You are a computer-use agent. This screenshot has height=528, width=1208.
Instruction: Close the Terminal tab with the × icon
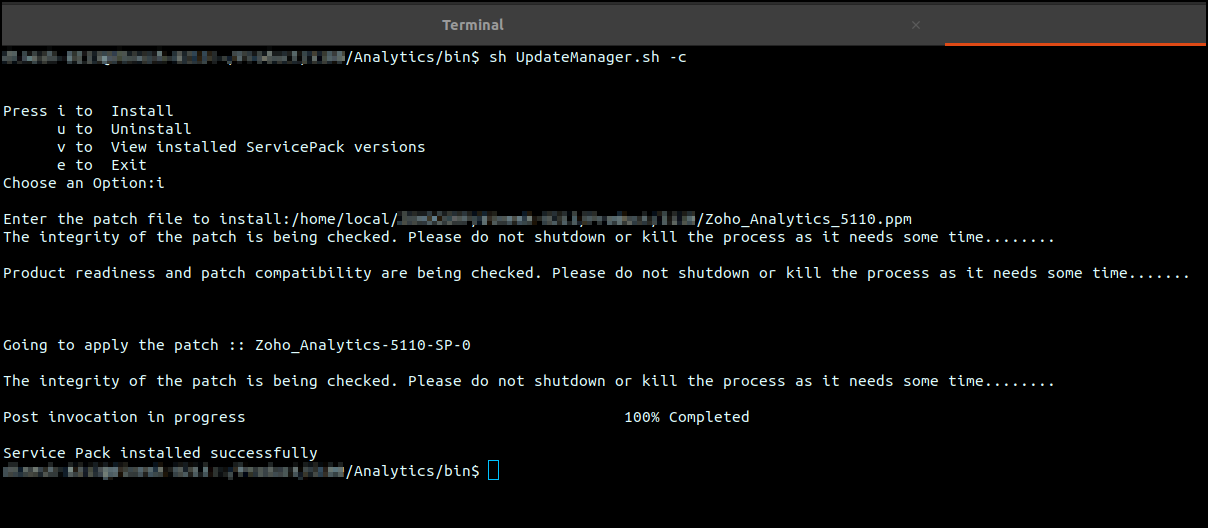[916, 25]
